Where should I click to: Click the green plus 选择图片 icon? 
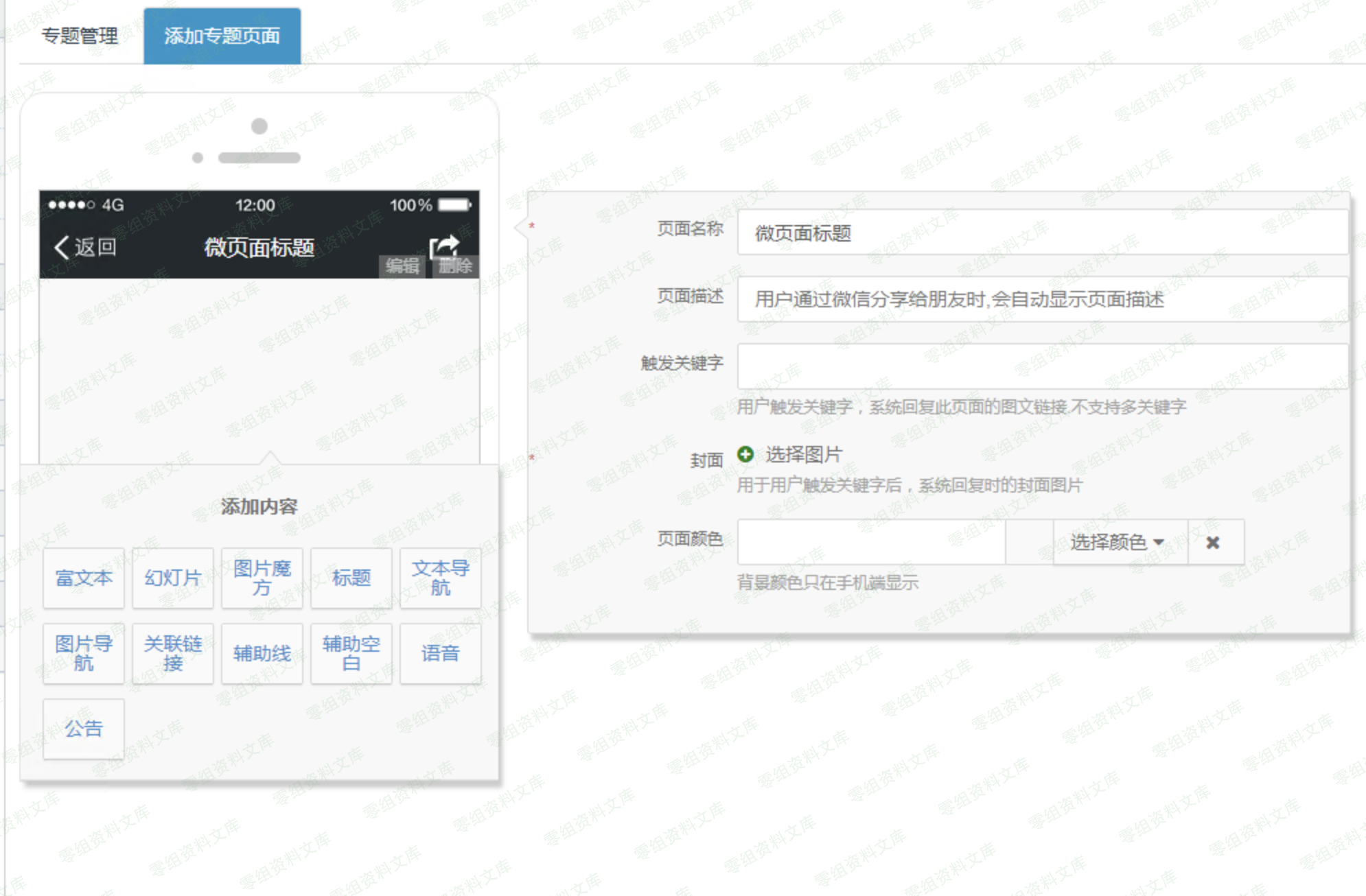745,454
